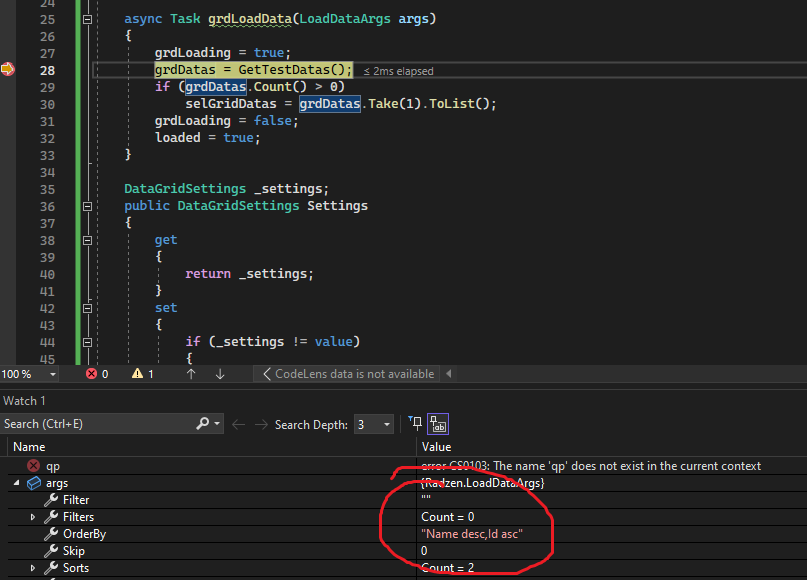Screen dimensions: 807x580
Task: Click the ToList() call on line 30
Action: [x=459, y=103]
